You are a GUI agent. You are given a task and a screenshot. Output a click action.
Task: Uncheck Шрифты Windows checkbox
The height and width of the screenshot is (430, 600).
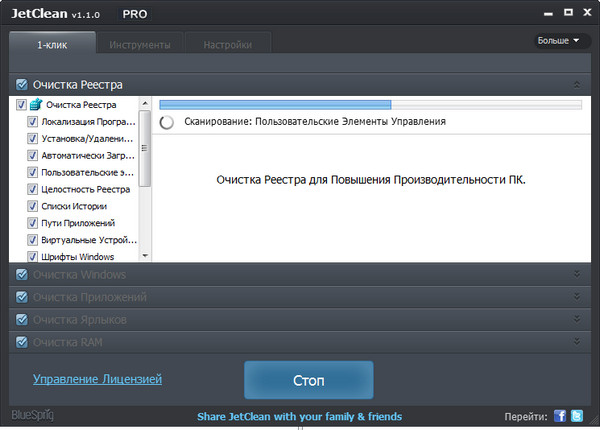(x=33, y=256)
